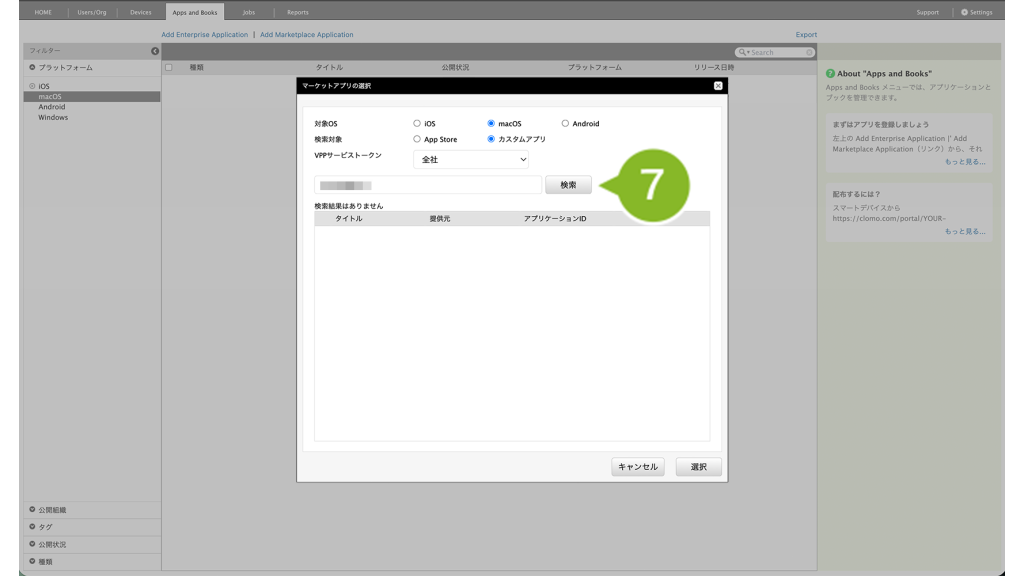Sort by 種類 column header
Screen dimensions: 1024x576
pyautogui.click(x=197, y=67)
